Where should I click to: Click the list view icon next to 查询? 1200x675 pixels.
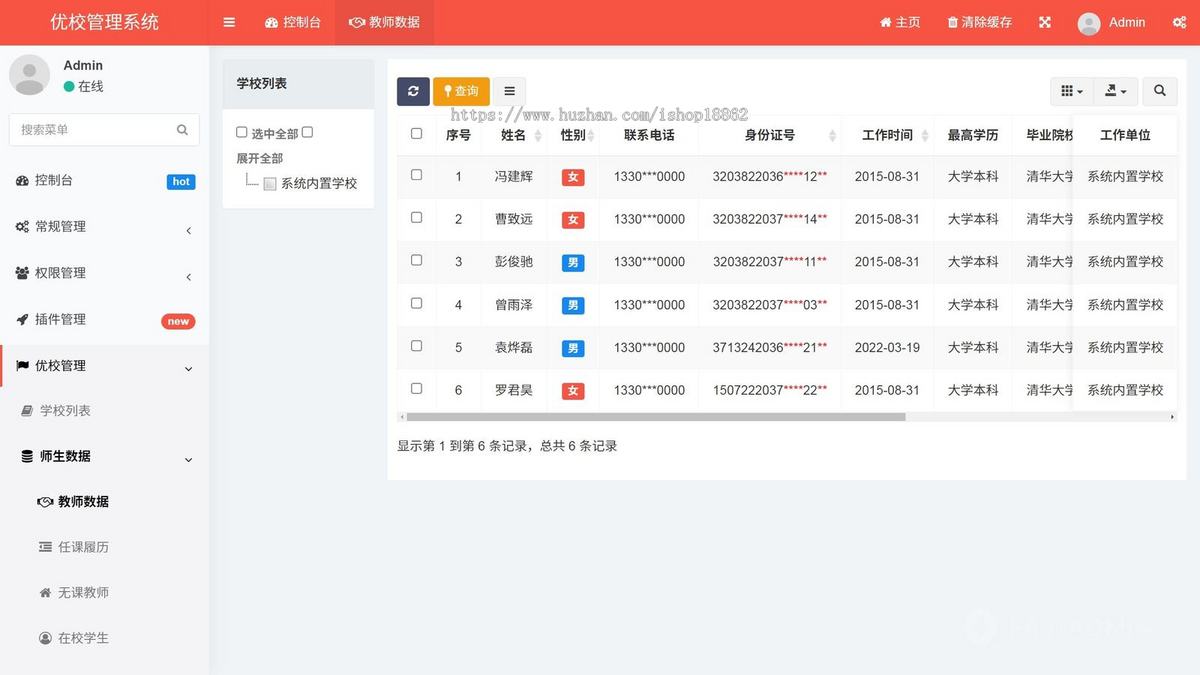(x=510, y=91)
